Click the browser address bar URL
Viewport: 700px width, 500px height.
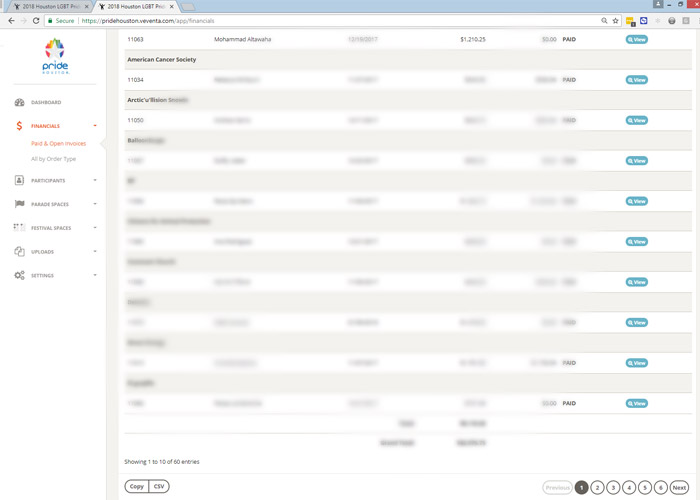point(148,21)
